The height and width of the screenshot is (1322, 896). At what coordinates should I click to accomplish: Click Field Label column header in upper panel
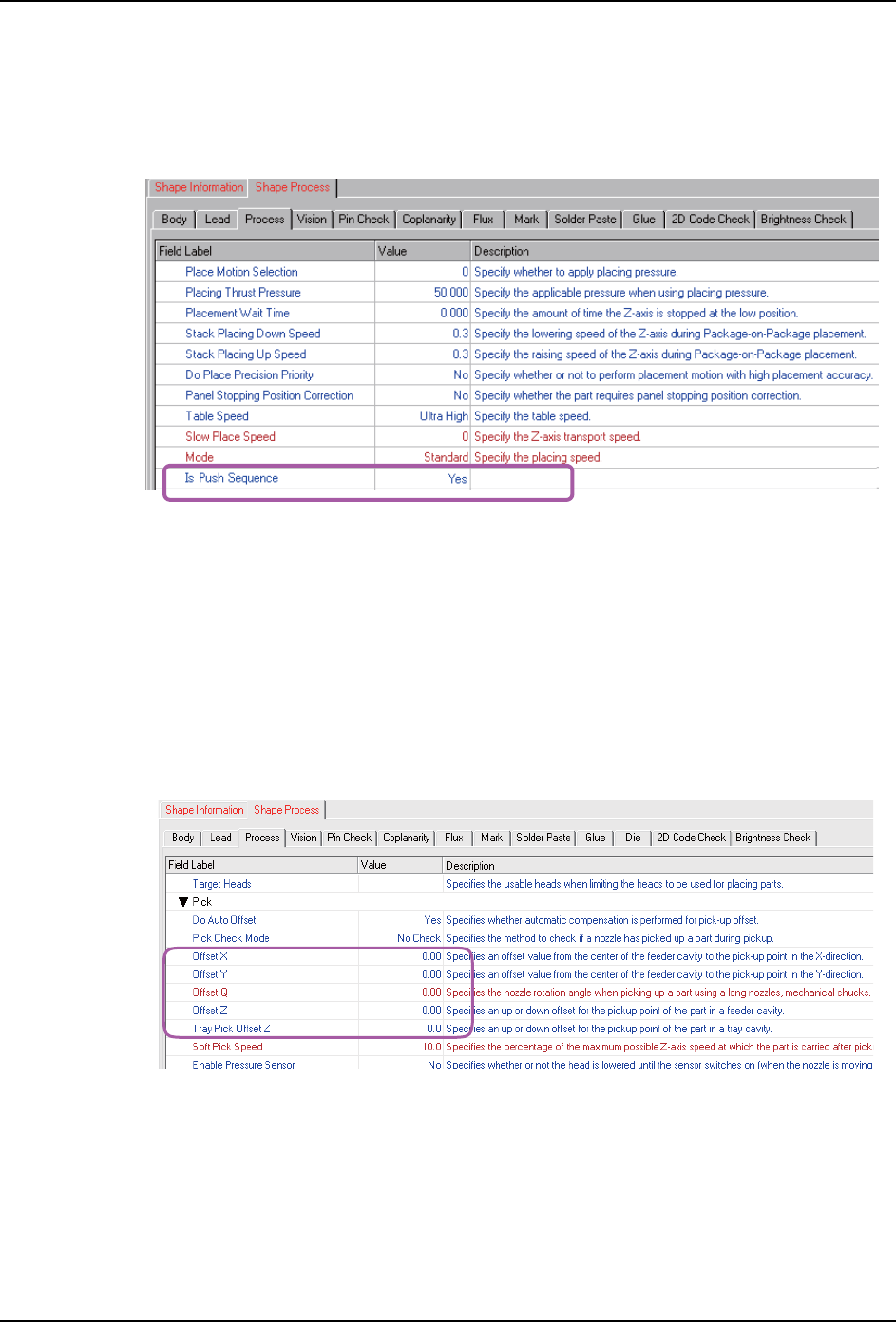tap(265, 251)
